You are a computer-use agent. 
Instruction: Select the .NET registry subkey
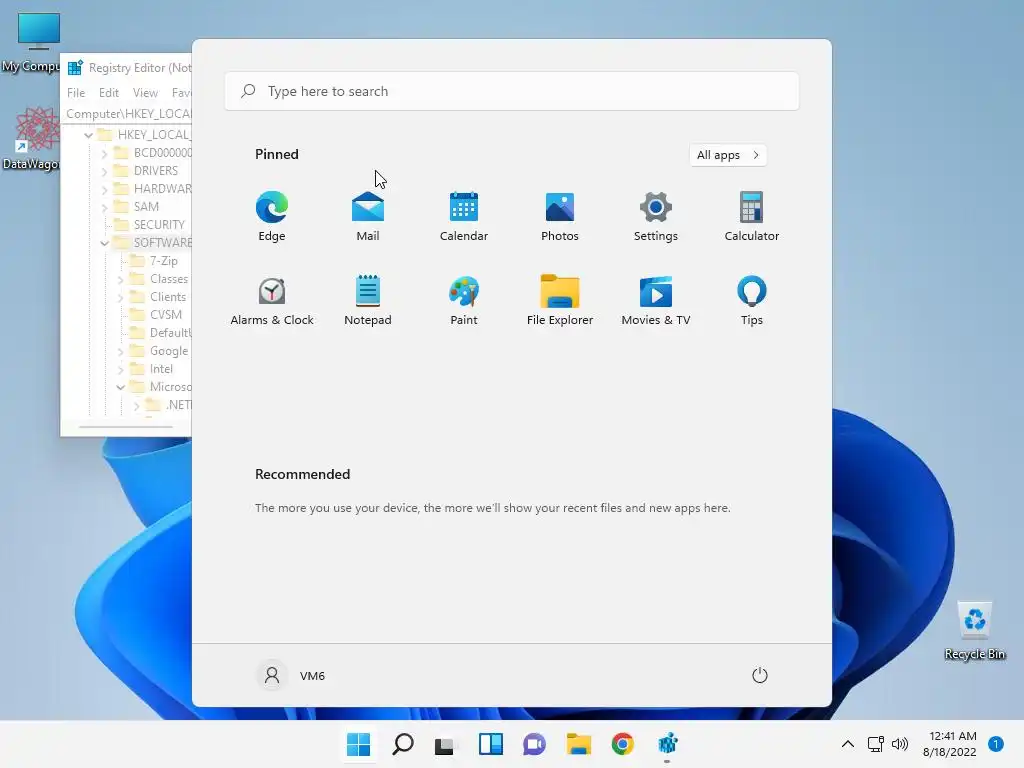pos(178,405)
